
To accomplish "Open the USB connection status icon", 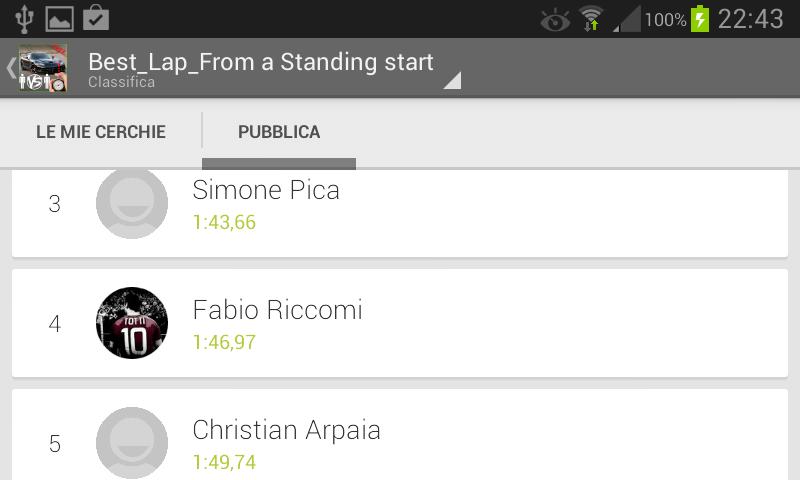I will (25, 18).
